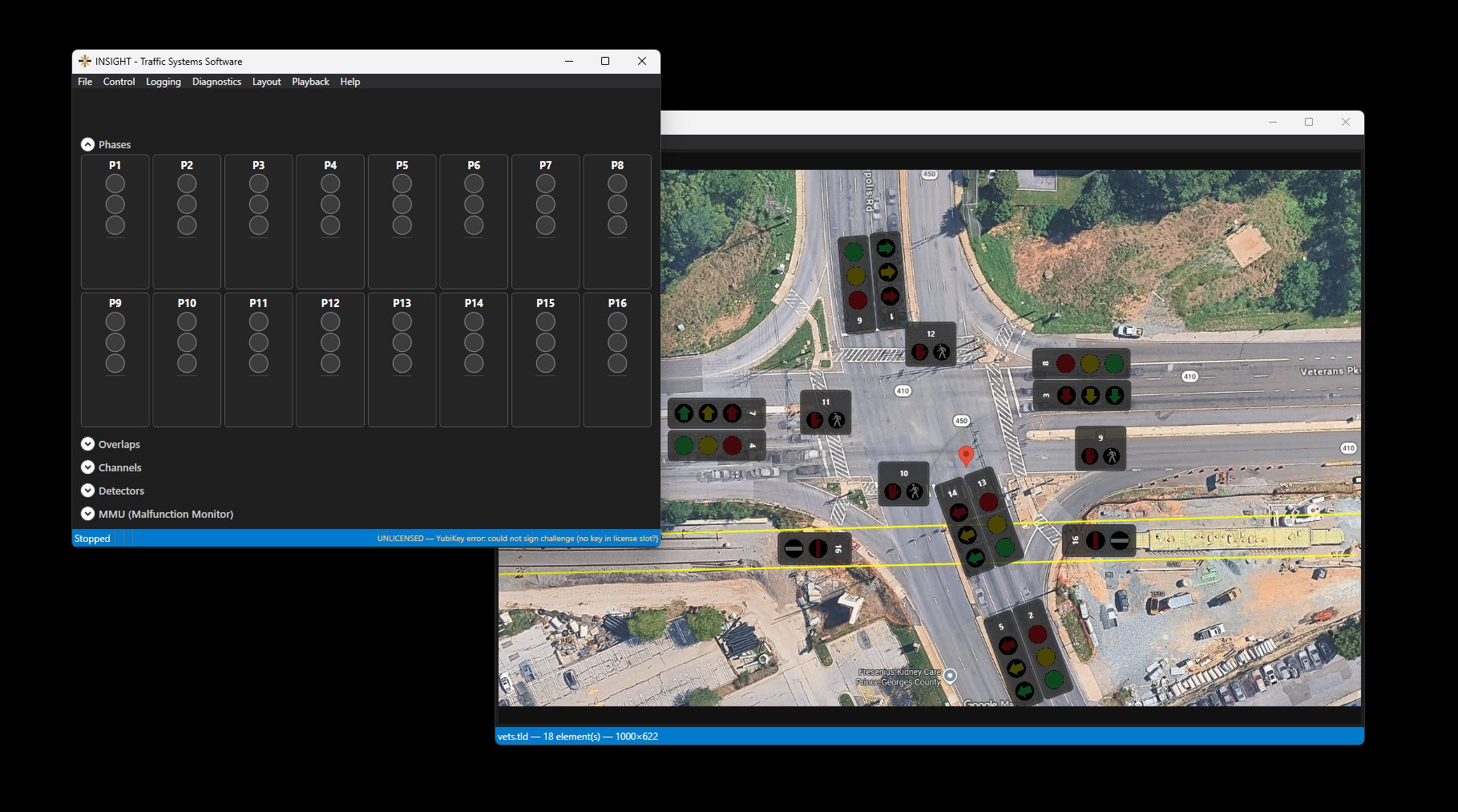The width and height of the screenshot is (1458, 812).
Task: Click the Don't Walk hand in pedestrian signal 12
Action: [x=919, y=351]
